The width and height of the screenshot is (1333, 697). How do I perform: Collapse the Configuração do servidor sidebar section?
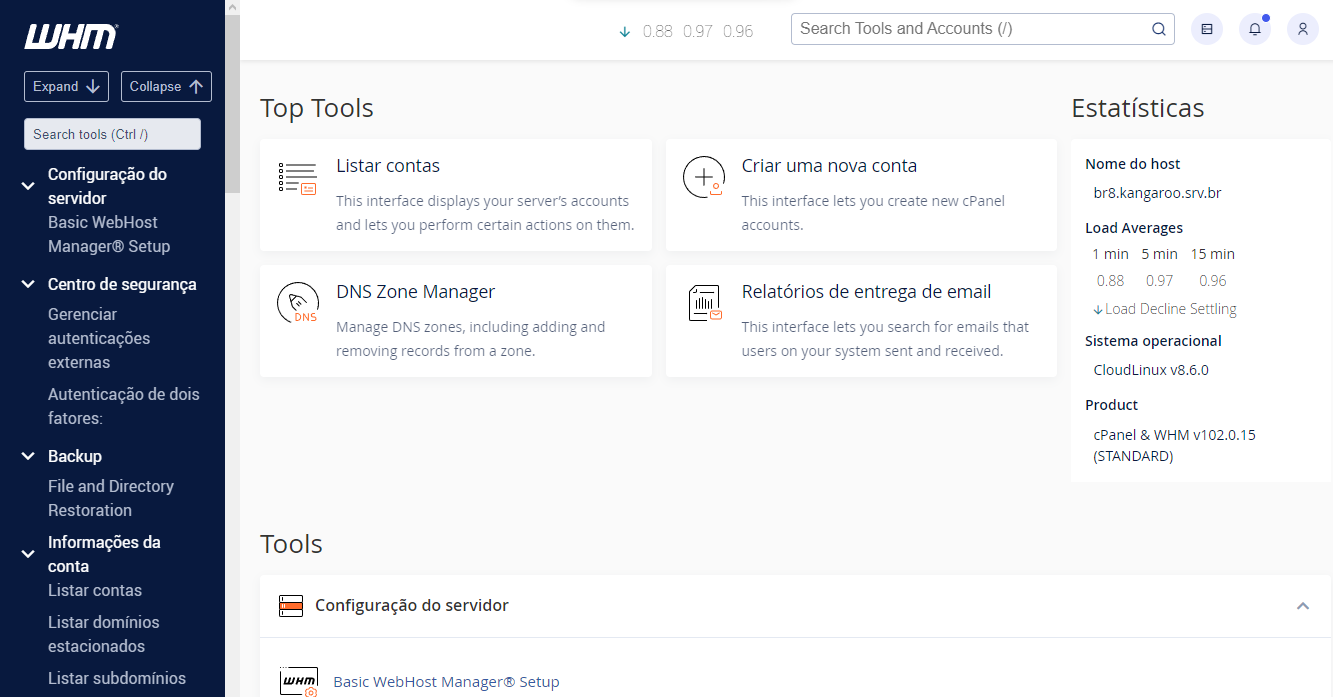pyautogui.click(x=28, y=186)
